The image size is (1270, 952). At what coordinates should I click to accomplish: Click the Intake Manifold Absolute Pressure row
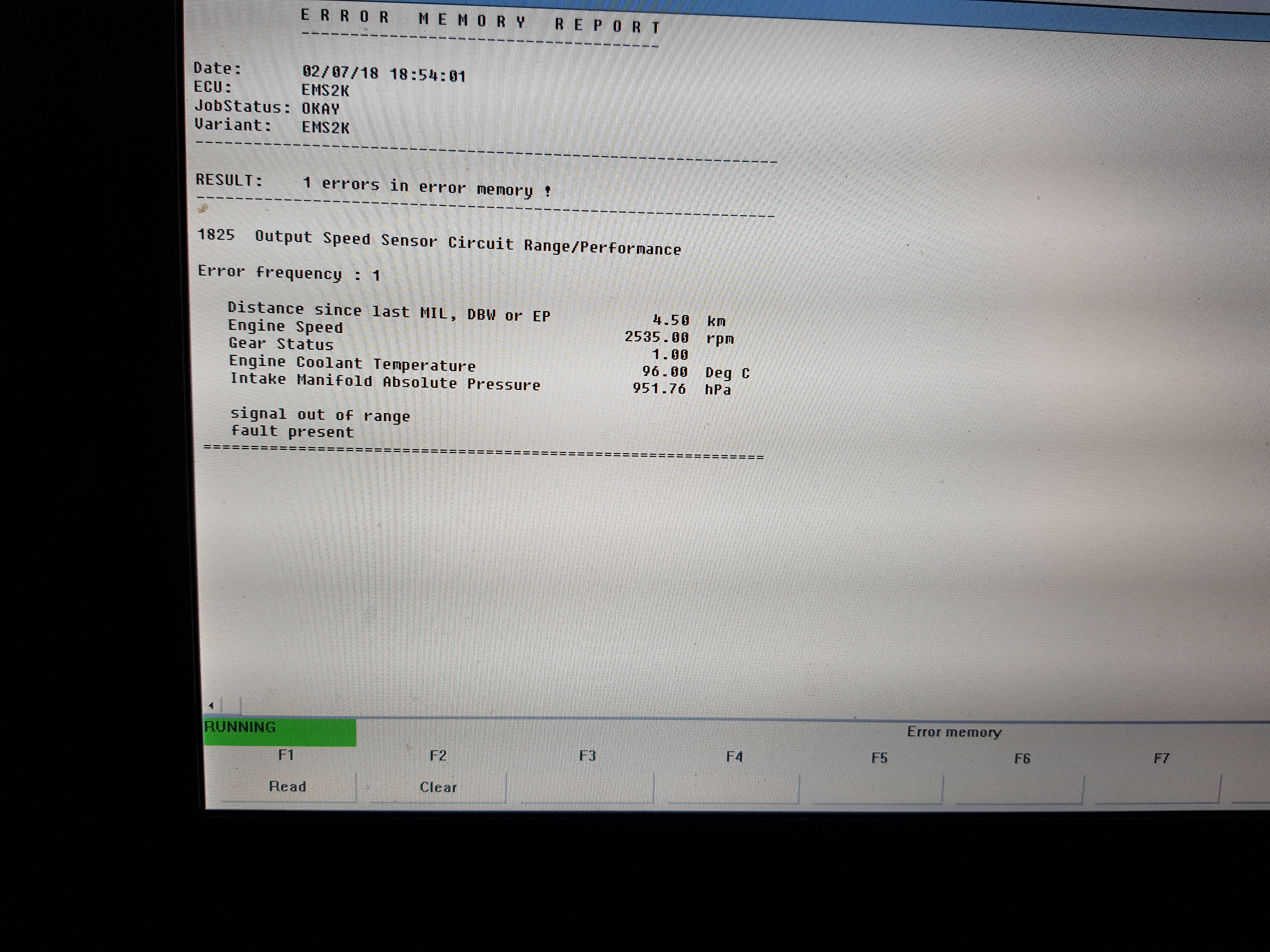[480, 384]
